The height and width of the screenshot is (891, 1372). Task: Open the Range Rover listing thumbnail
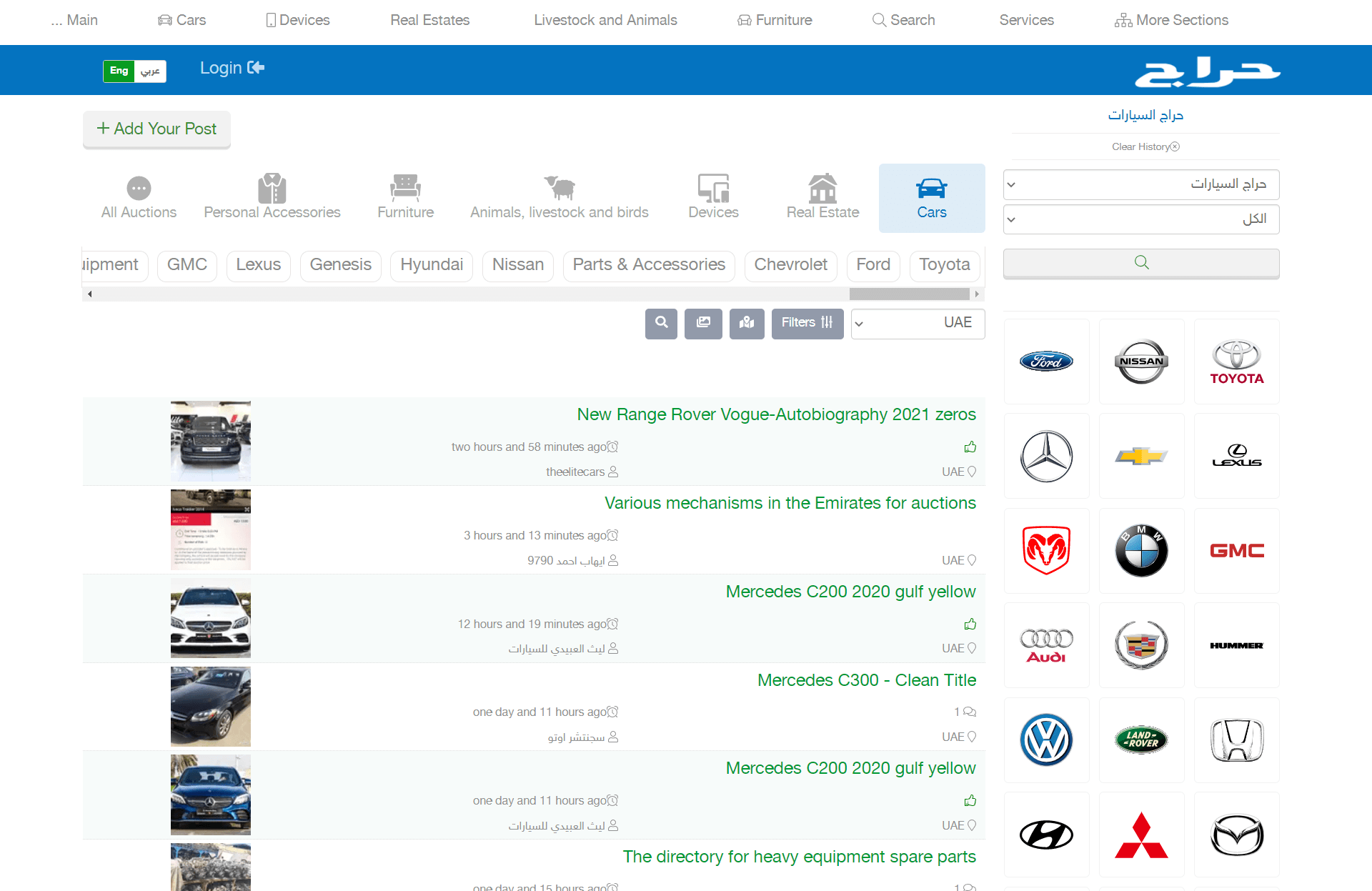tap(211, 441)
